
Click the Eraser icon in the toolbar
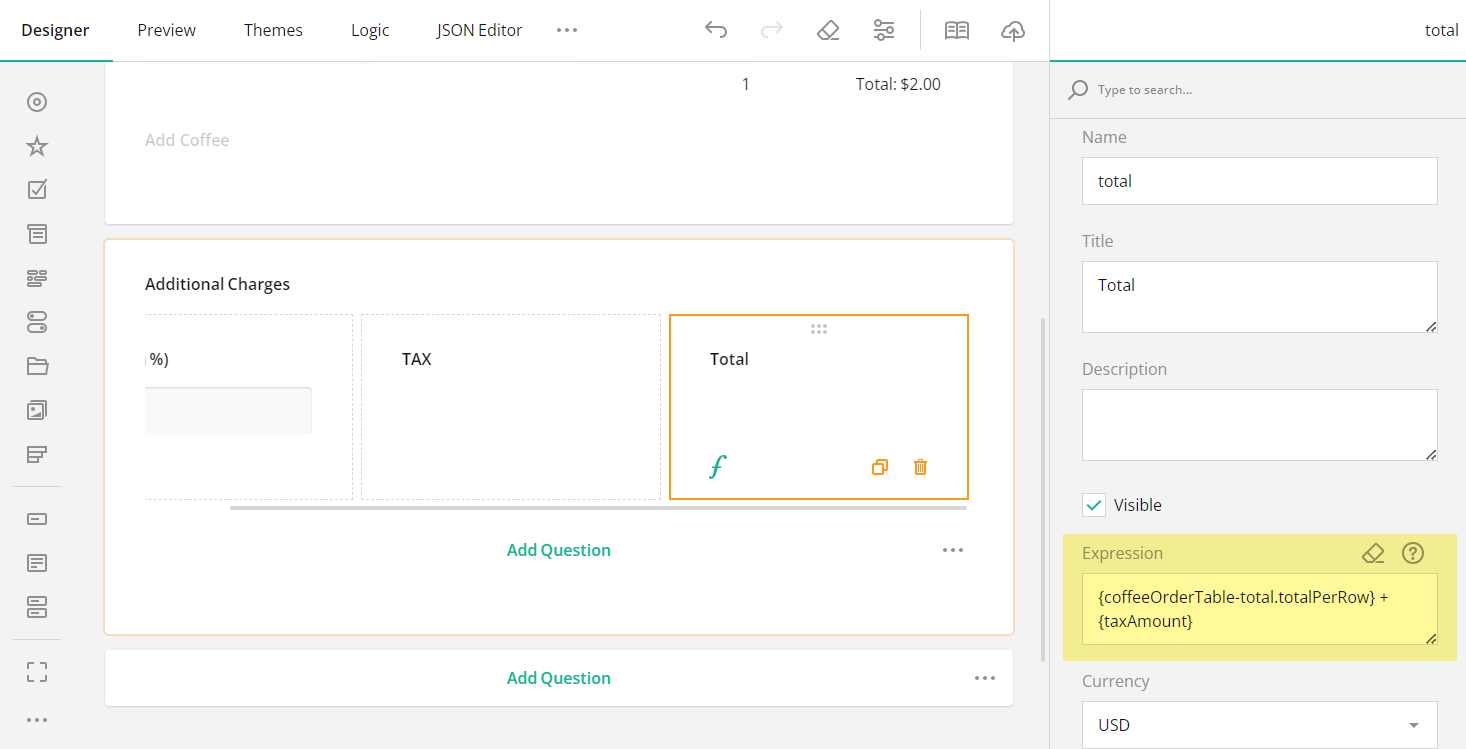coord(828,30)
